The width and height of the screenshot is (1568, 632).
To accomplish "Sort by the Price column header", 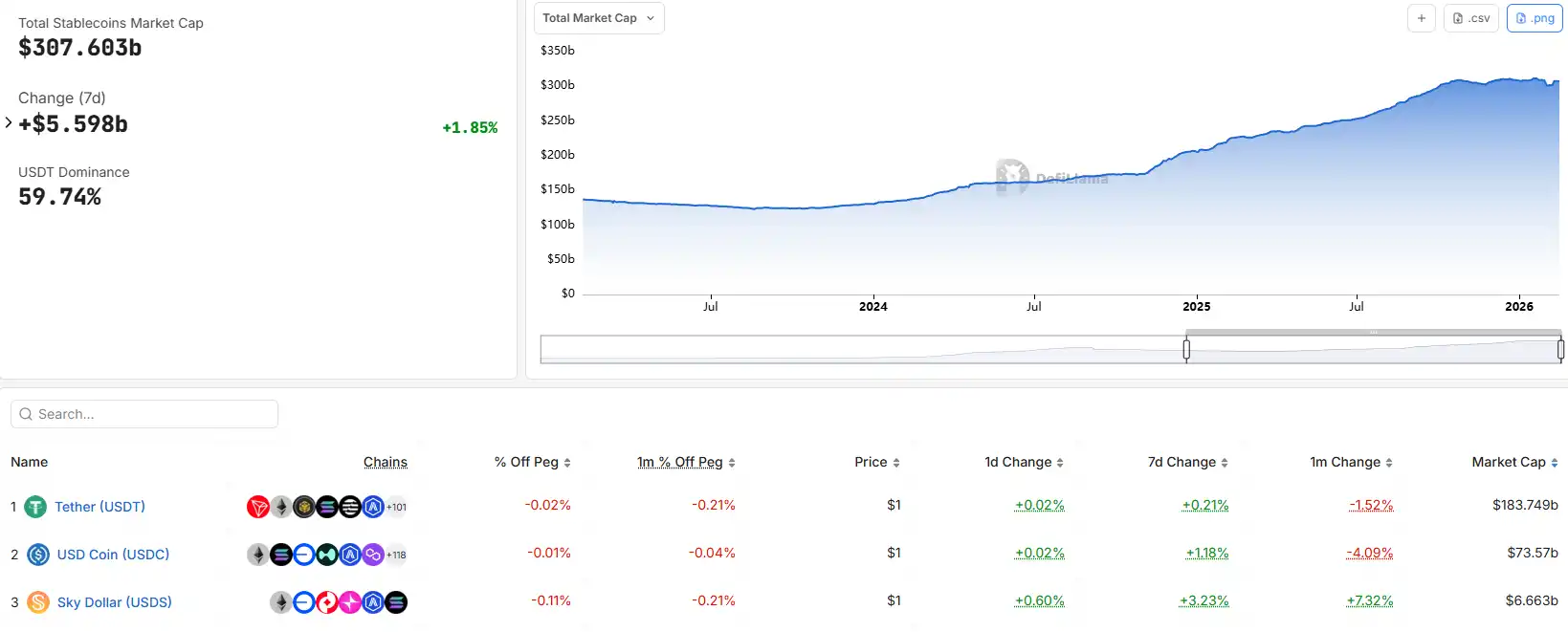I will [875, 462].
